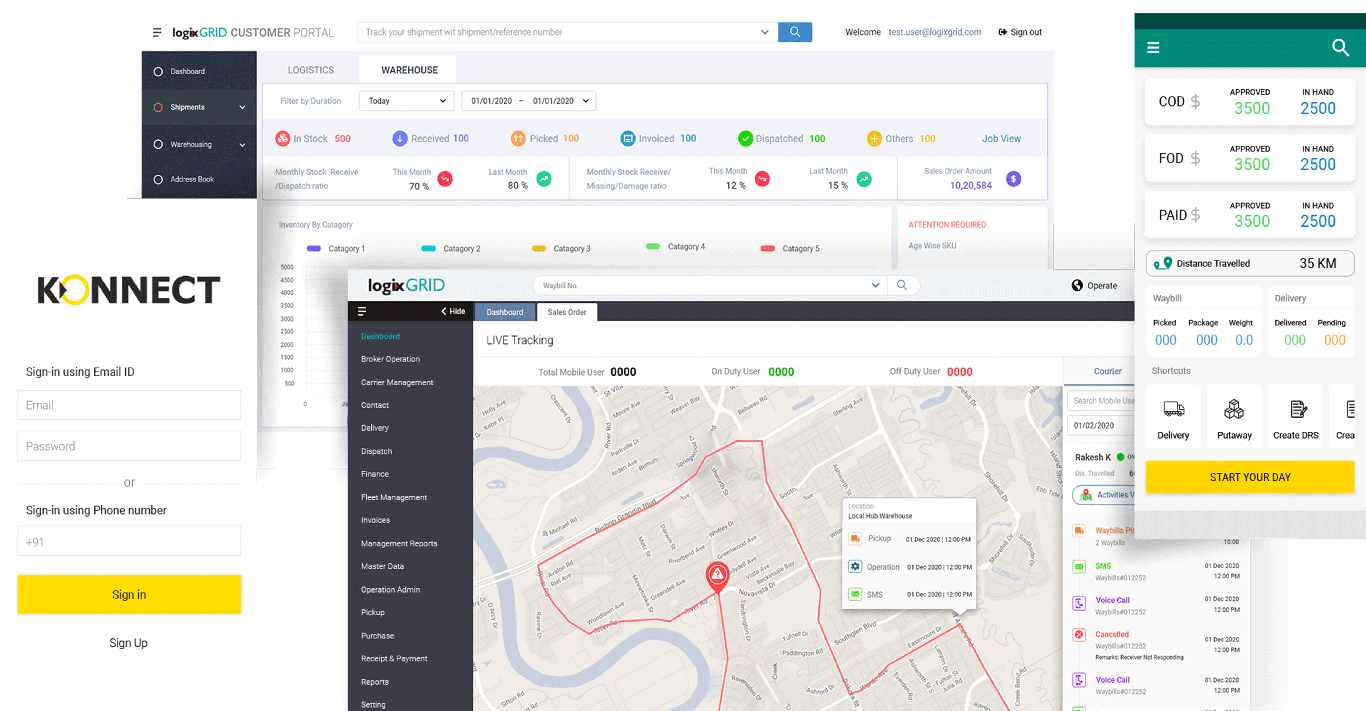1366x711 pixels.
Task: Click the red In Stock icon
Action: click(x=283, y=139)
